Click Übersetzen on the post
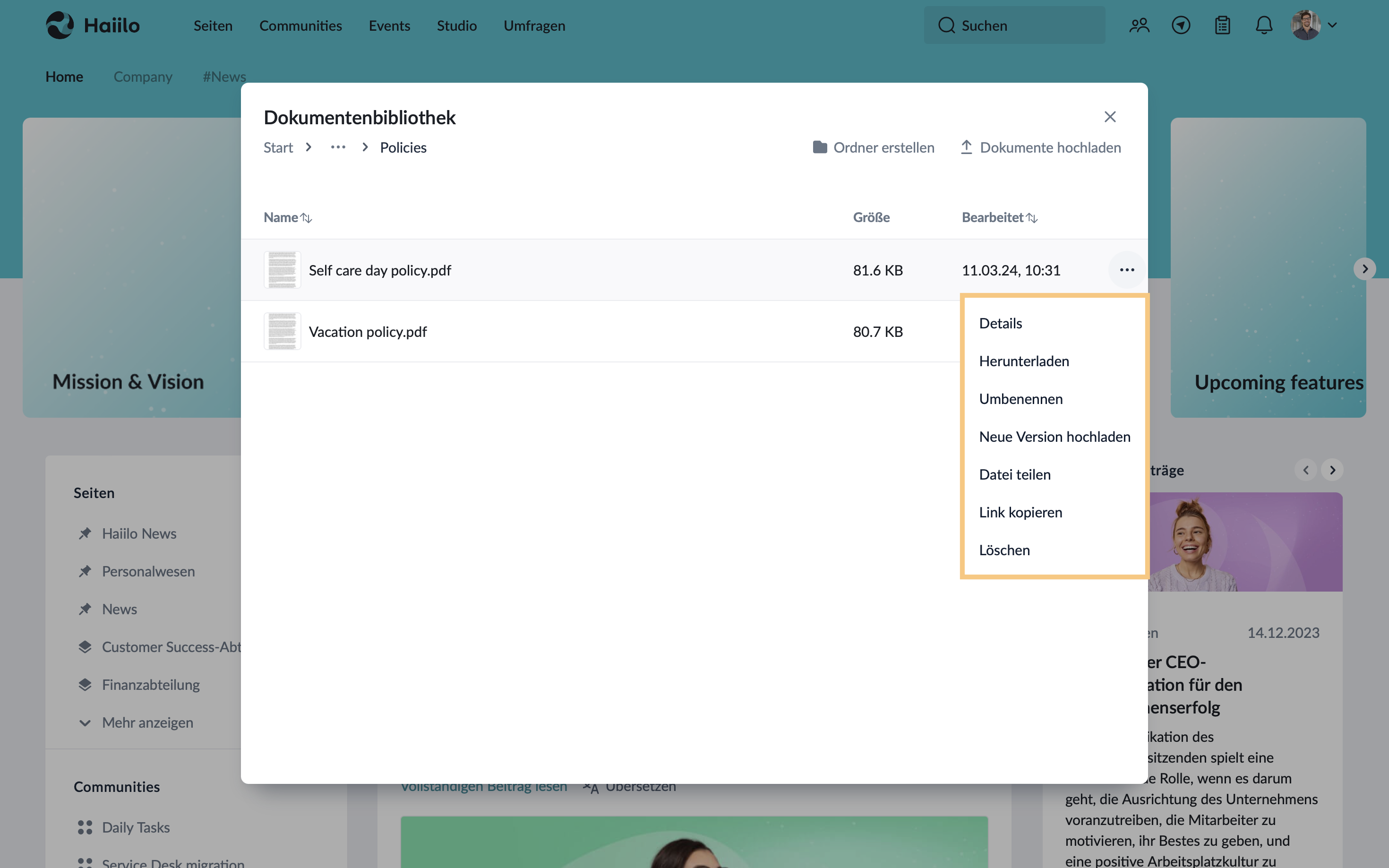The width and height of the screenshot is (1389, 868). pyautogui.click(x=630, y=788)
